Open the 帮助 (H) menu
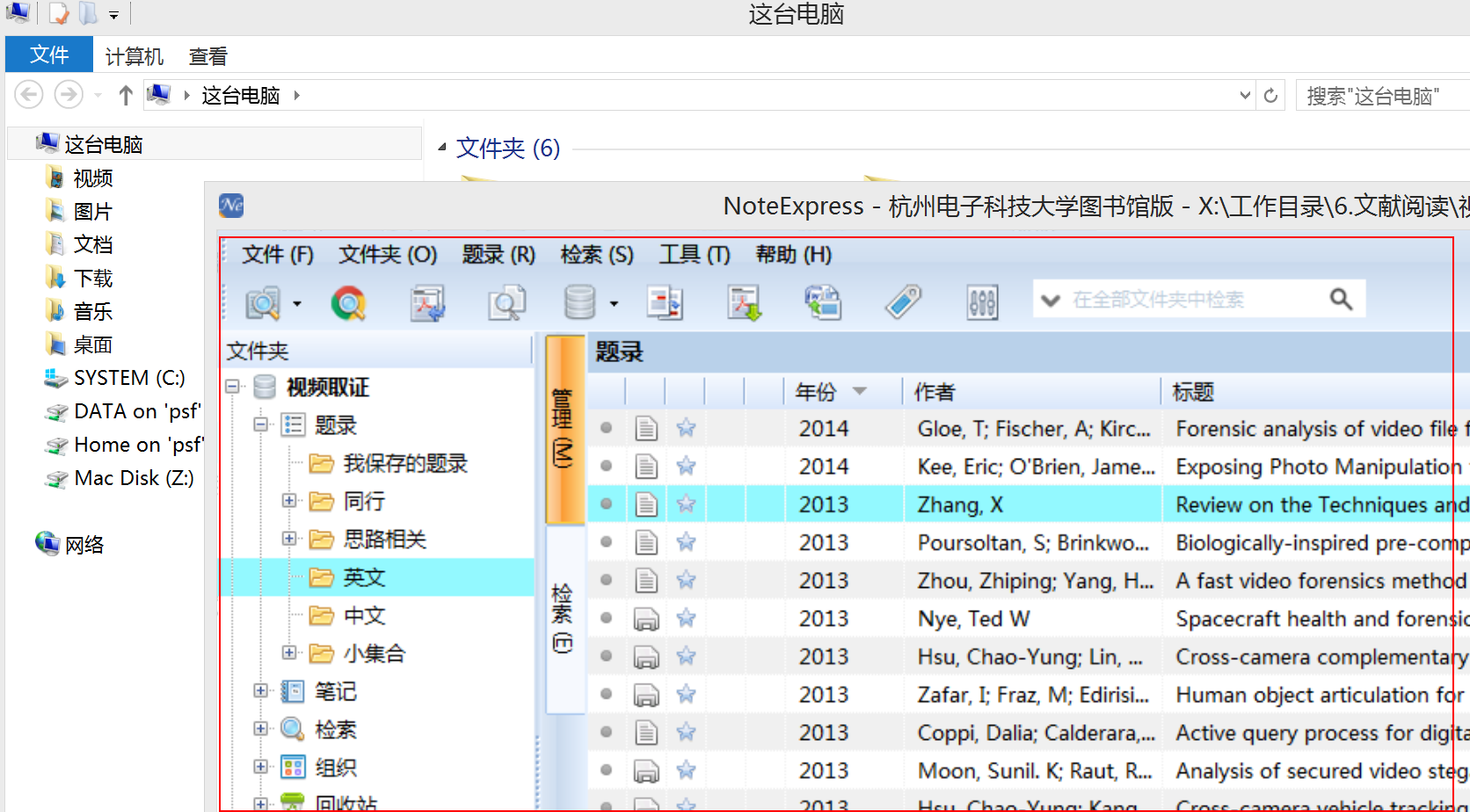This screenshot has width=1470, height=812. click(794, 255)
